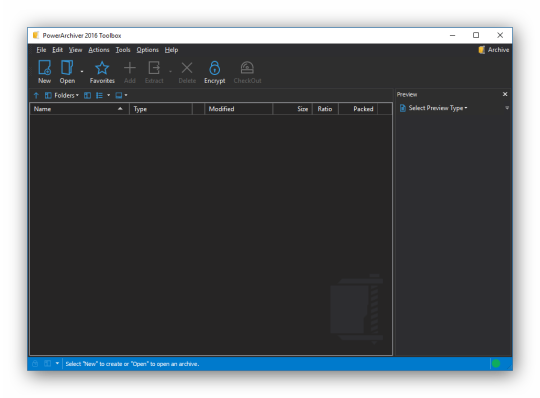540x398 pixels.
Task: Expand the list view style dropdown
Action: pyautogui.click(x=108, y=95)
